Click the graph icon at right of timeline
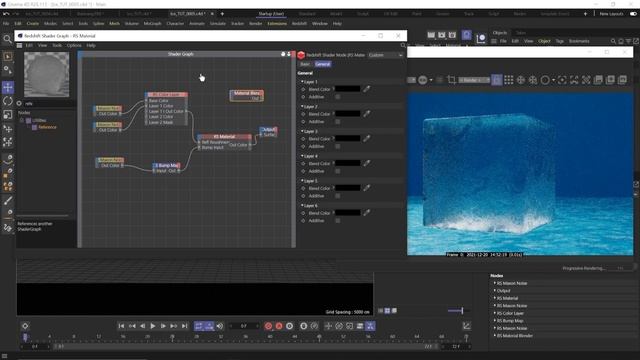640x360 pixels. pos(467,326)
